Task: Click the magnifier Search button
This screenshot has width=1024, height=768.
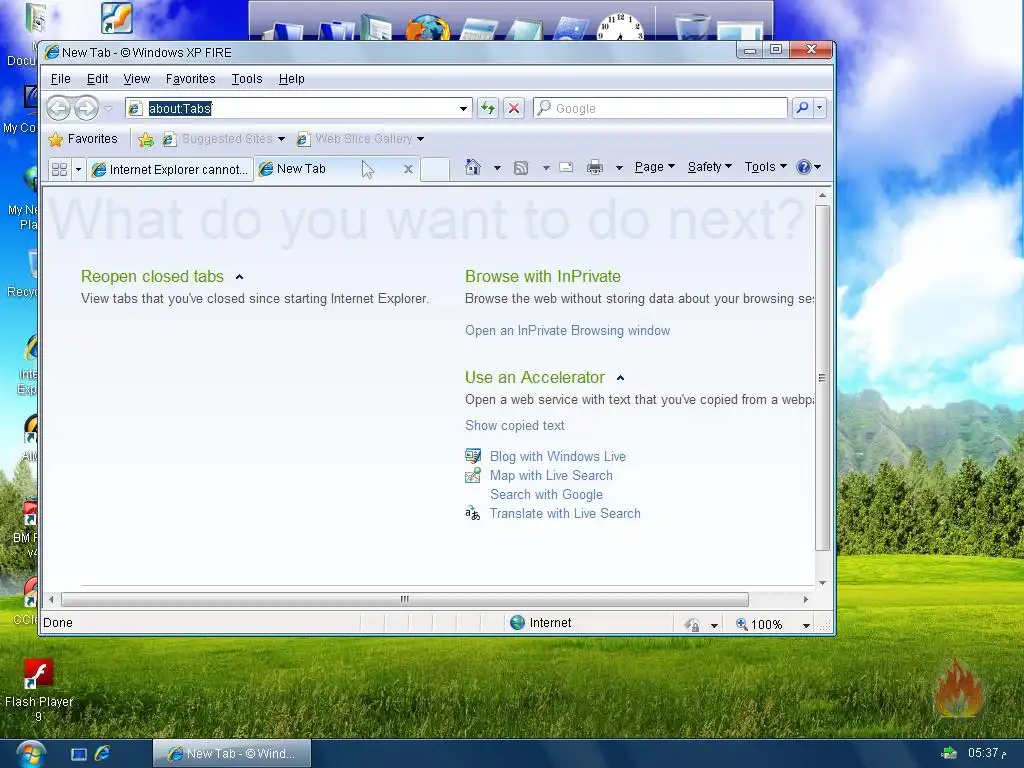Action: 802,108
